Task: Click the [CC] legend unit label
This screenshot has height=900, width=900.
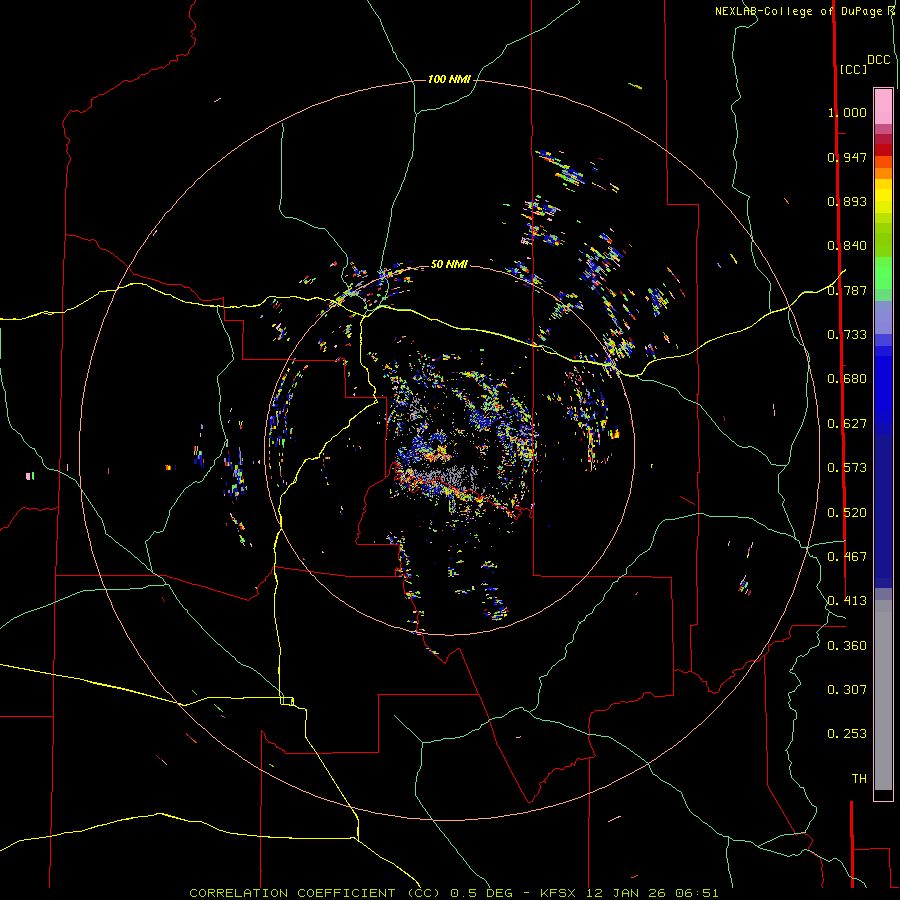Action: [853, 69]
